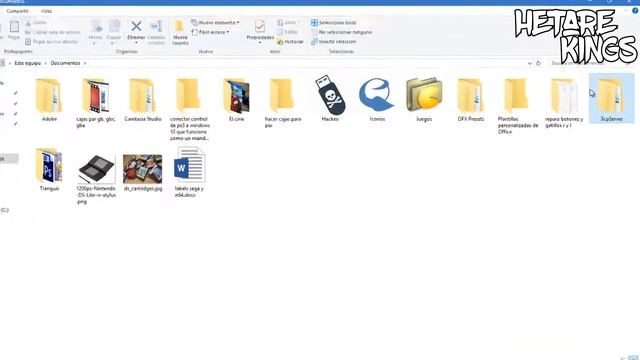
Task: Open the address bar history dropdown arrow
Action: coord(530,63)
